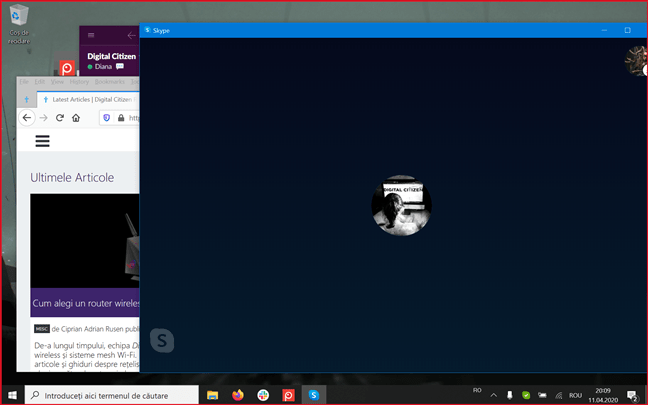Viewport: 648px width, 405px height.
Task: Click the green status dot beside Diana
Action: [90, 67]
